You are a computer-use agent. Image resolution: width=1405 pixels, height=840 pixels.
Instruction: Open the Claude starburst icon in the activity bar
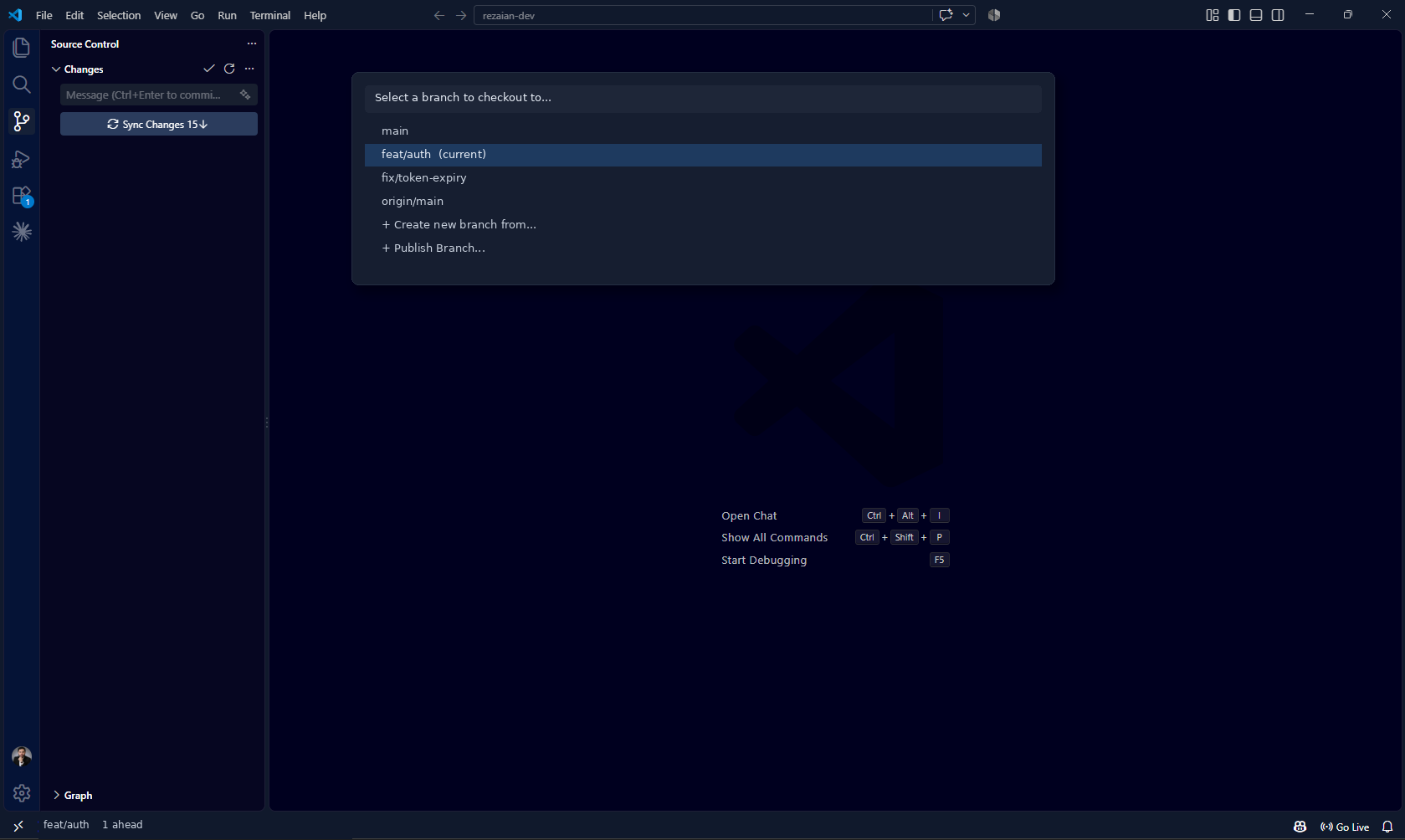22,232
